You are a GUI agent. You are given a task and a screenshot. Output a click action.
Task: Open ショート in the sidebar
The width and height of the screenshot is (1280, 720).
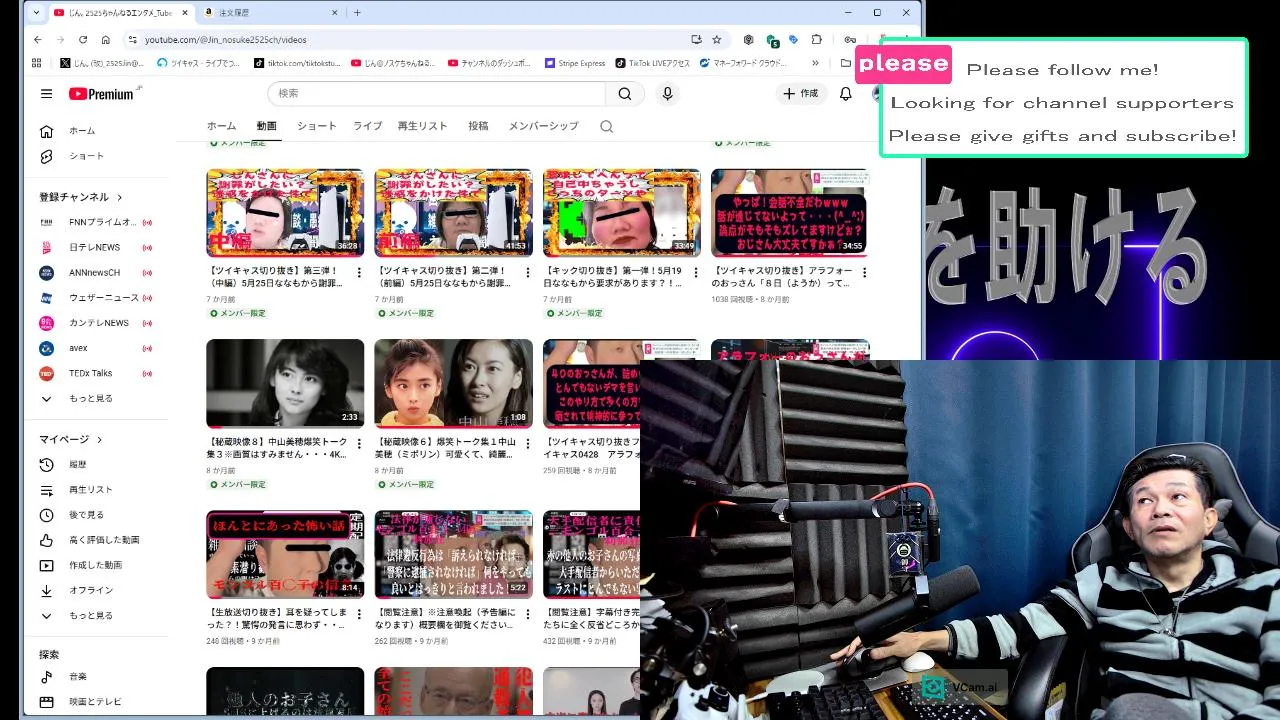[x=97, y=156]
